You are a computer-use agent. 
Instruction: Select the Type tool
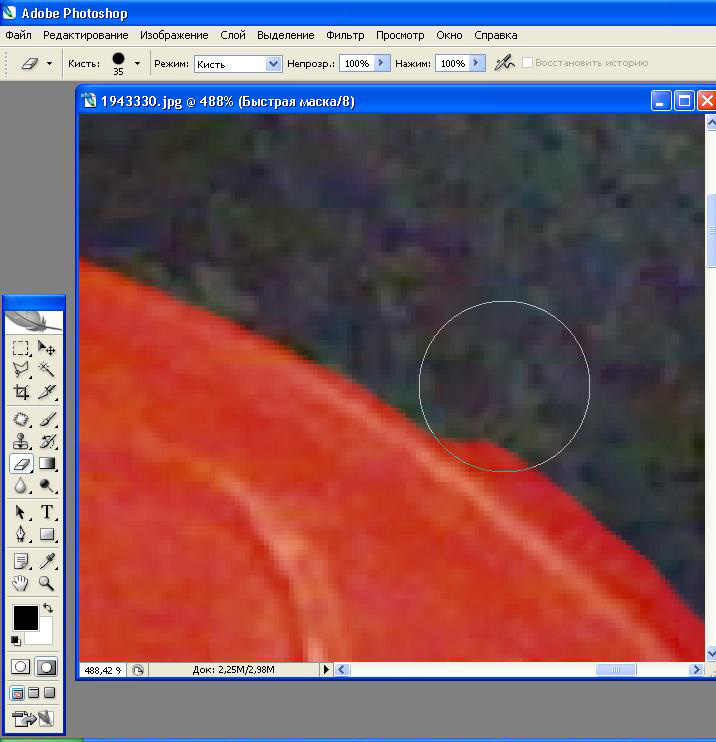[46, 512]
